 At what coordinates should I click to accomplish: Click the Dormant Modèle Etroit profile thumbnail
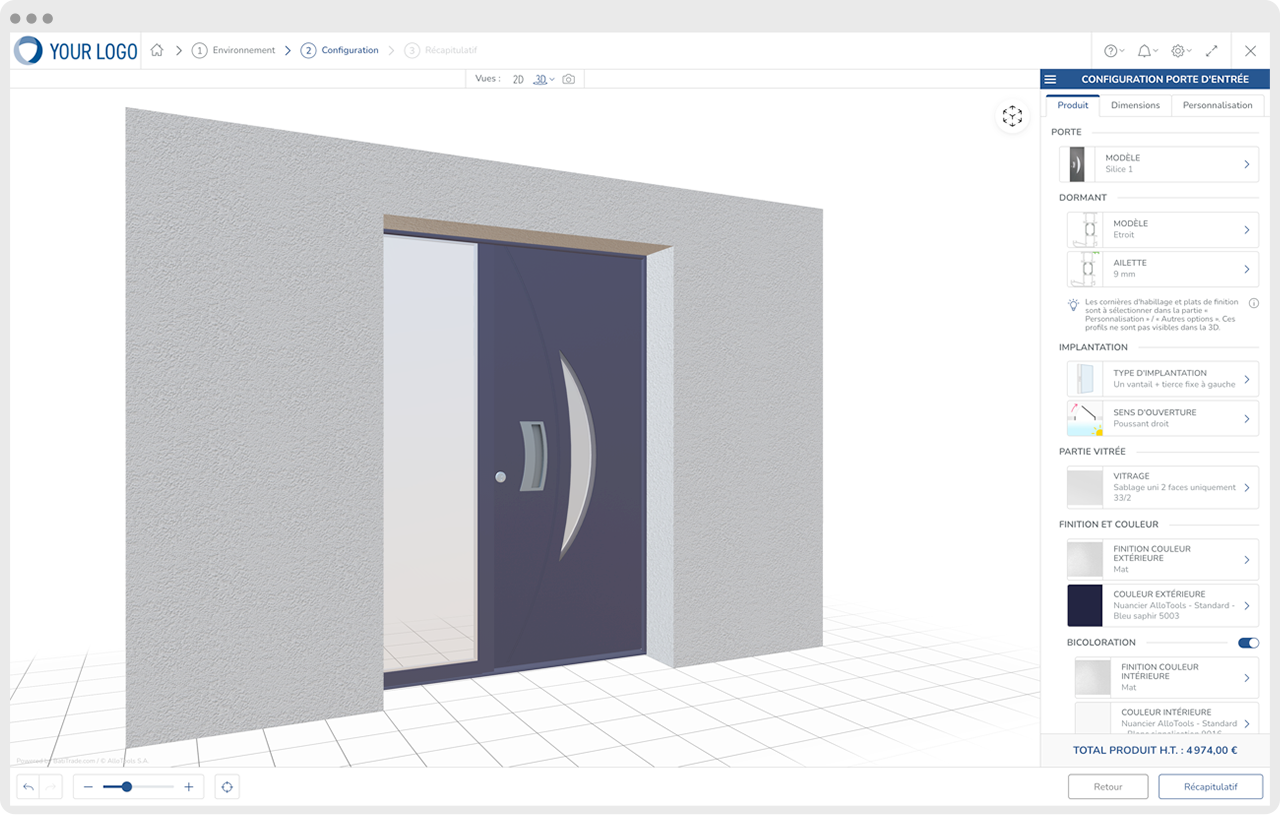(1085, 230)
